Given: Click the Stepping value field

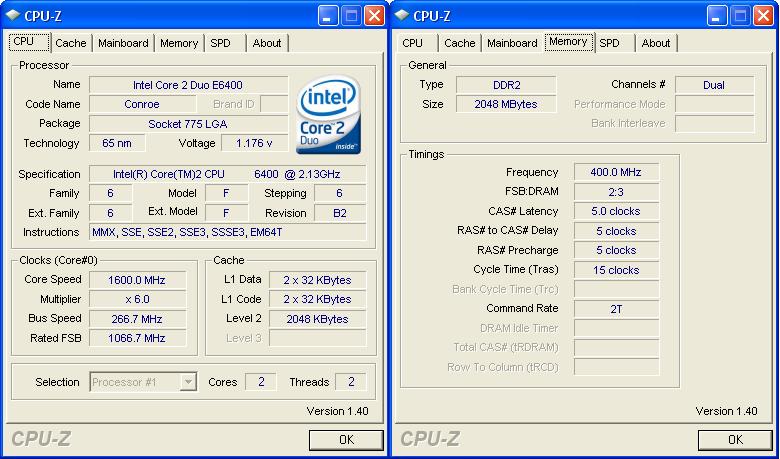Looking at the screenshot, I should [x=340, y=193].
